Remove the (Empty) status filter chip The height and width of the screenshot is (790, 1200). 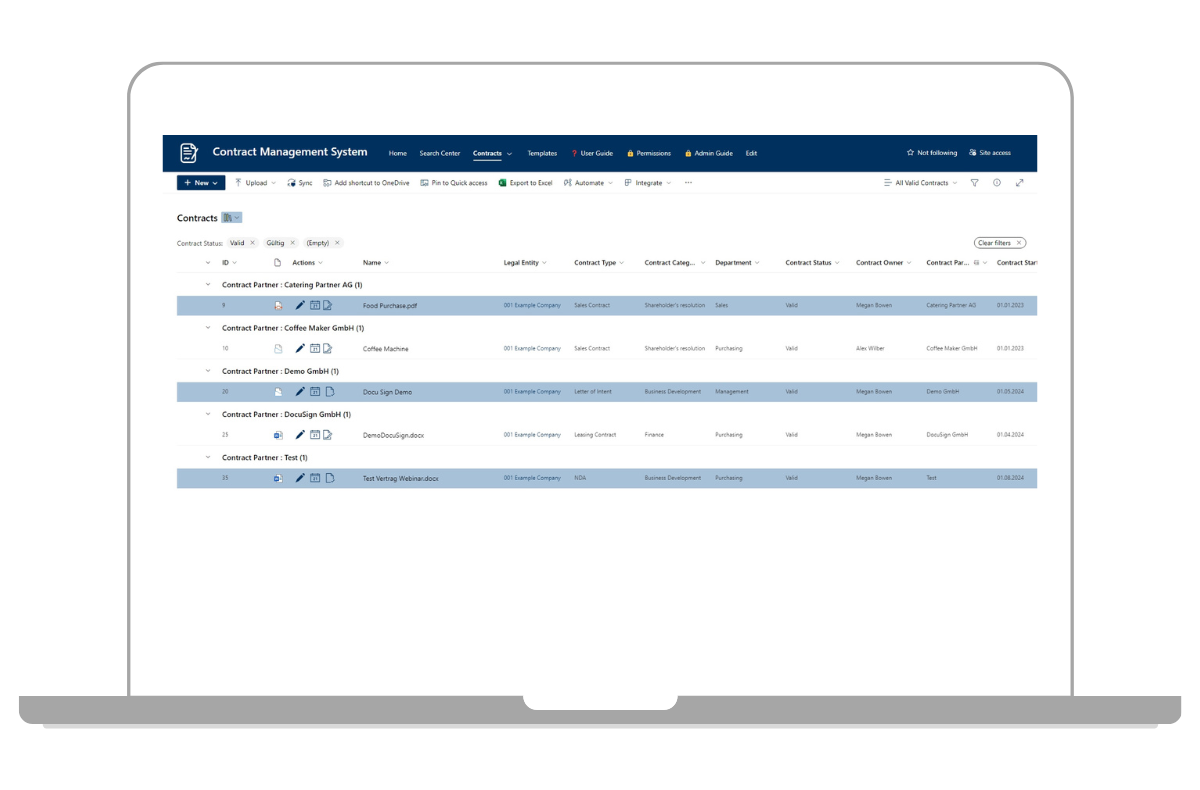click(x=337, y=243)
